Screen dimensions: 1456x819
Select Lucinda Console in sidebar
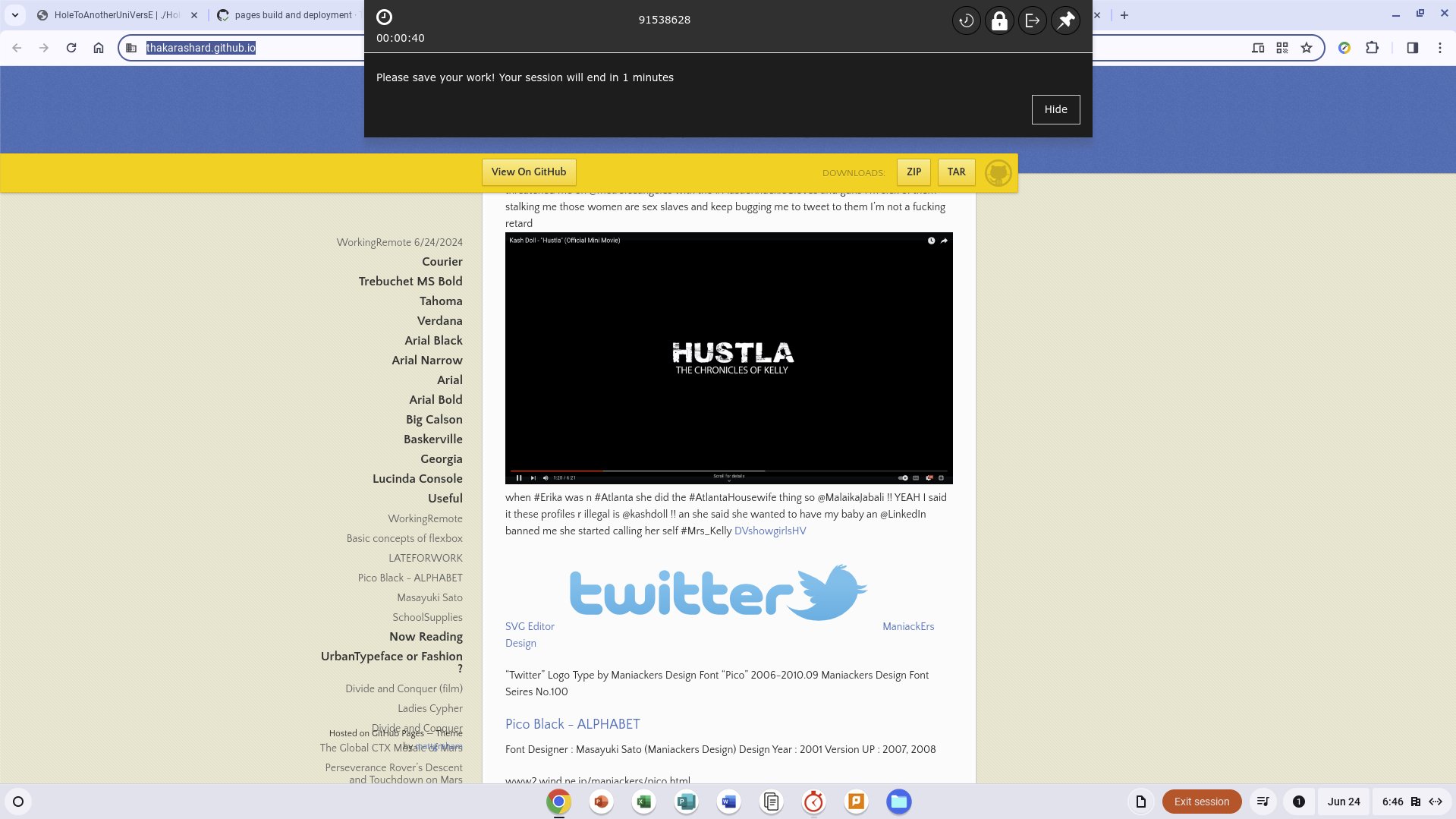pyautogui.click(x=417, y=479)
